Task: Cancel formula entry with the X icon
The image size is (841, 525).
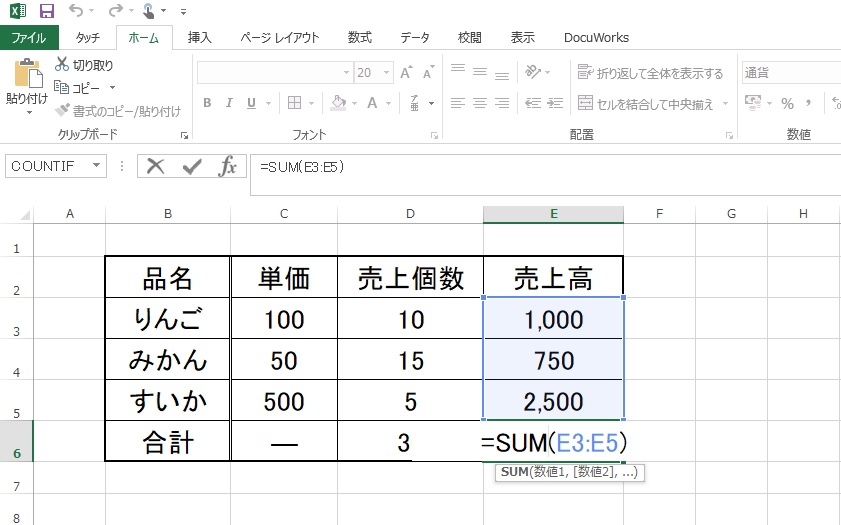Action: tap(155, 167)
